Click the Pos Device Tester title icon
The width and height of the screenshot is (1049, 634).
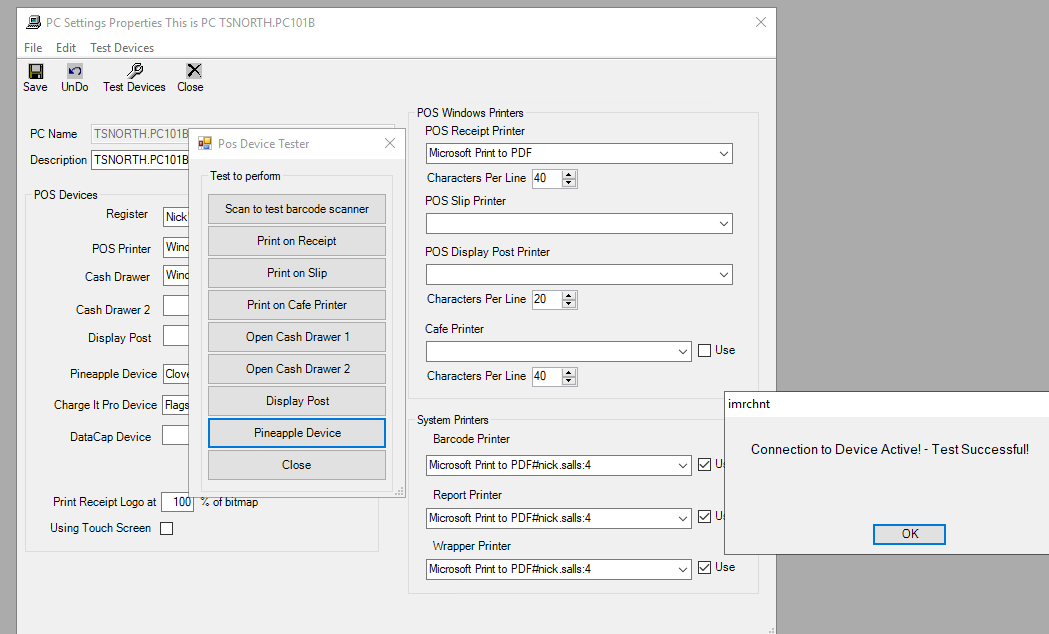[x=205, y=143]
